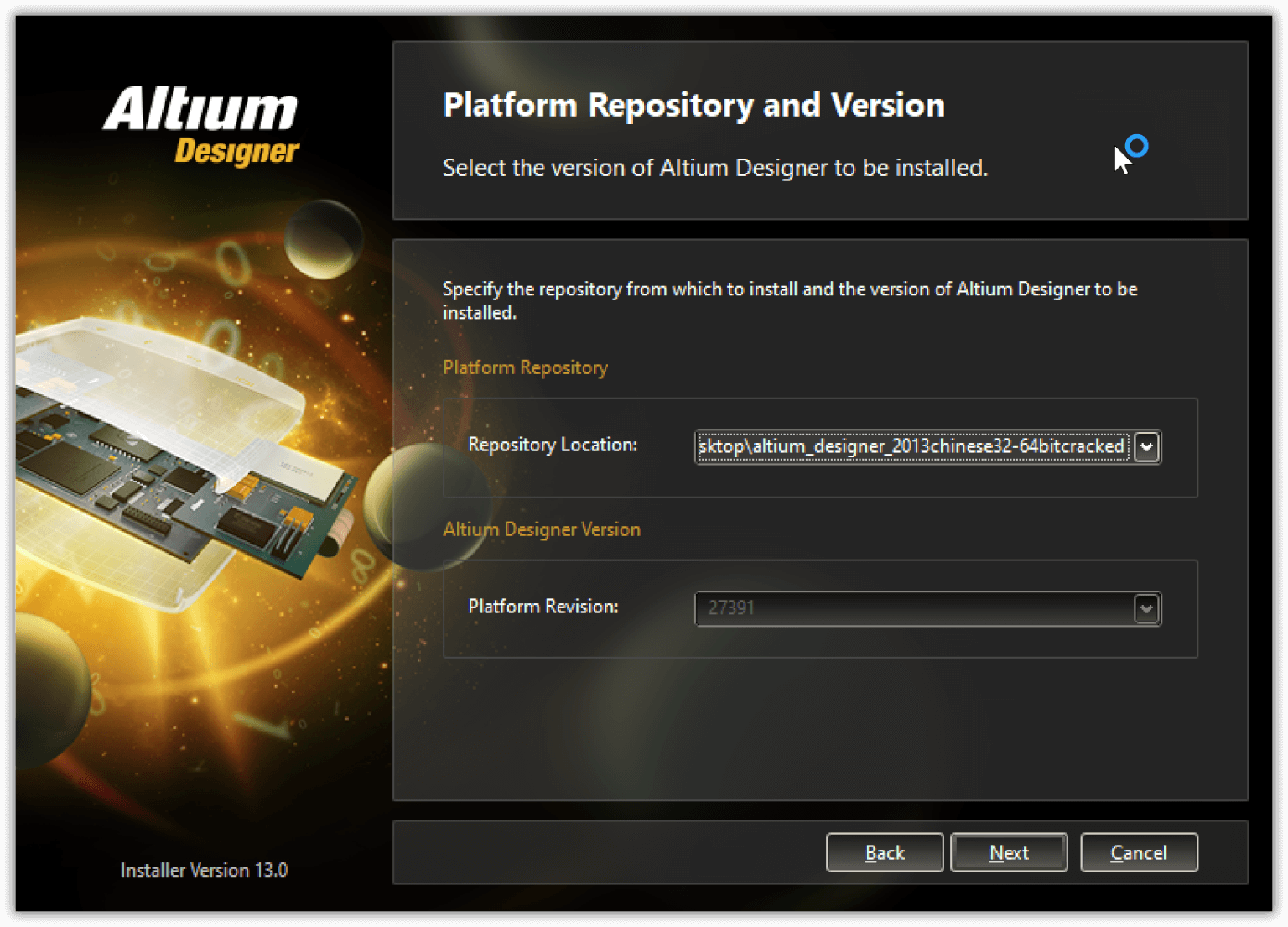Viewport: 1288px width, 927px height.
Task: Open the Platform Revision dropdown arrow
Action: [x=1146, y=608]
